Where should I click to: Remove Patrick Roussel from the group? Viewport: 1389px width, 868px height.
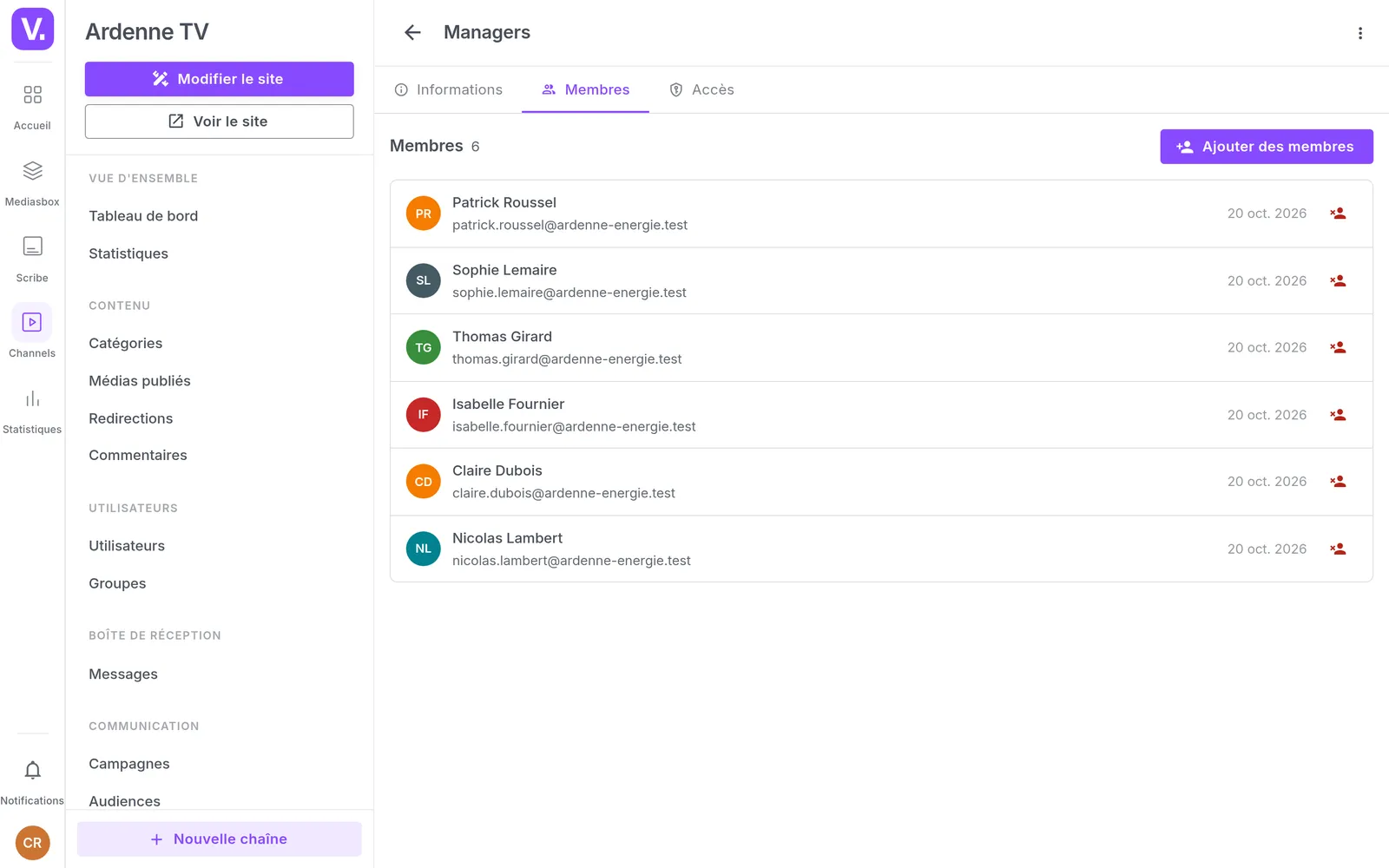[1338, 214]
